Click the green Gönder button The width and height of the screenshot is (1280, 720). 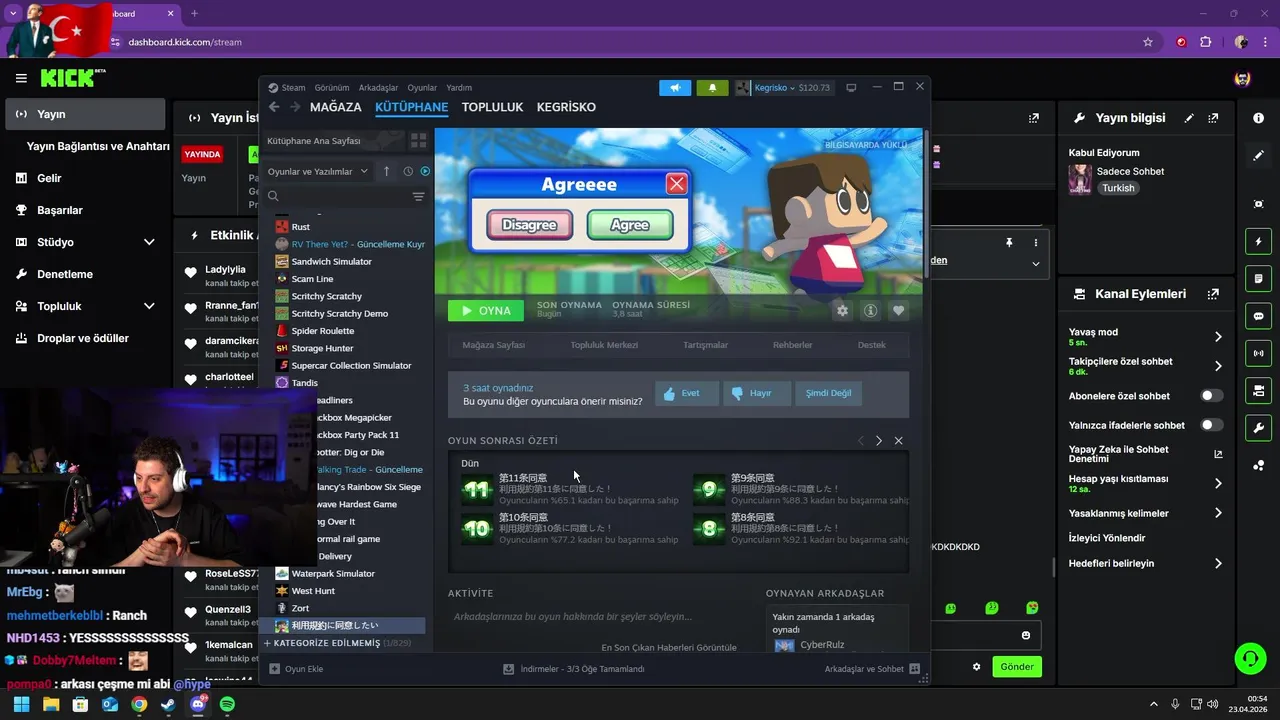coord(1017,667)
